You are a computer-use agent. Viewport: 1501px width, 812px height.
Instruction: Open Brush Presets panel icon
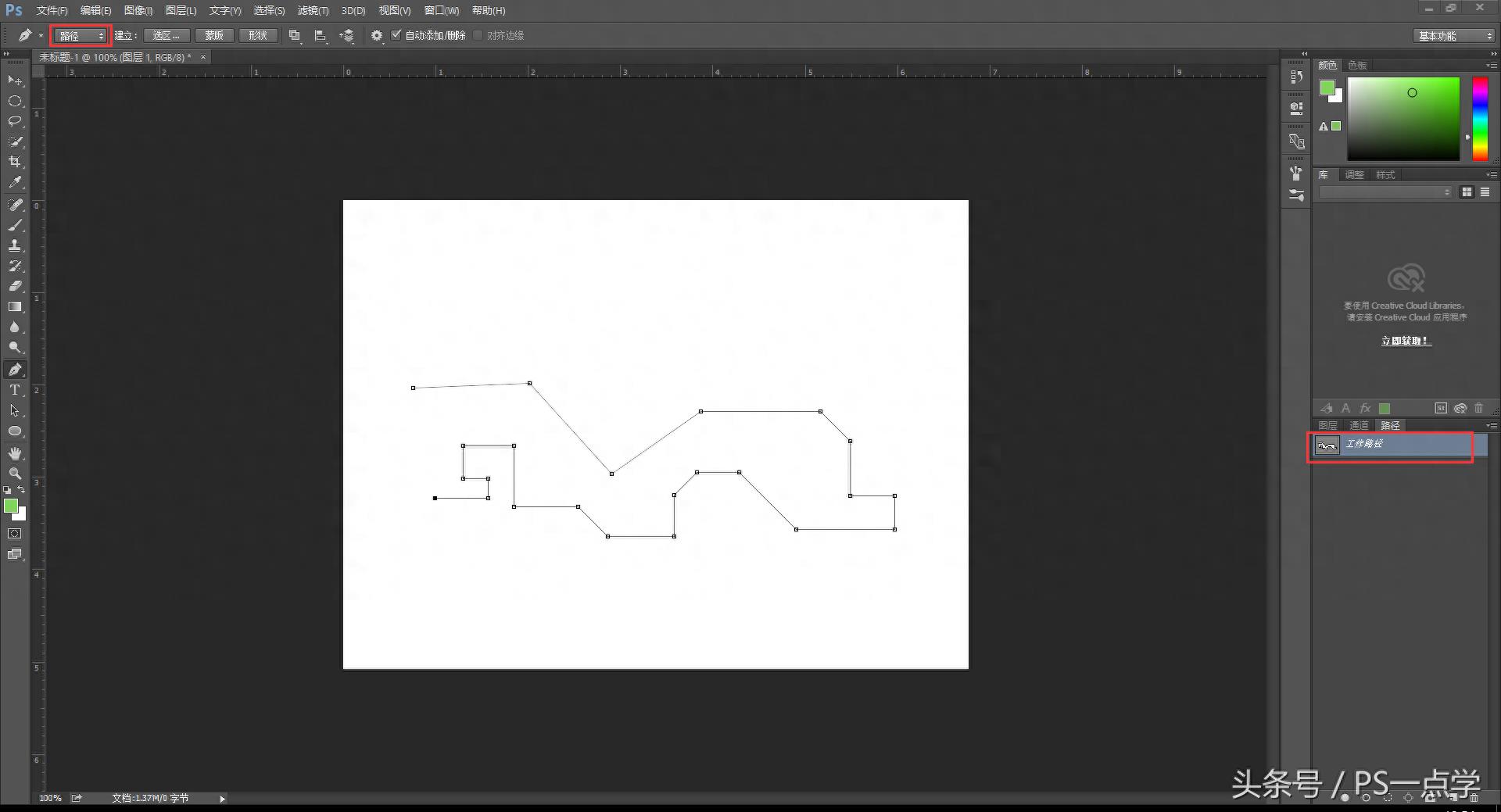coord(1297,195)
